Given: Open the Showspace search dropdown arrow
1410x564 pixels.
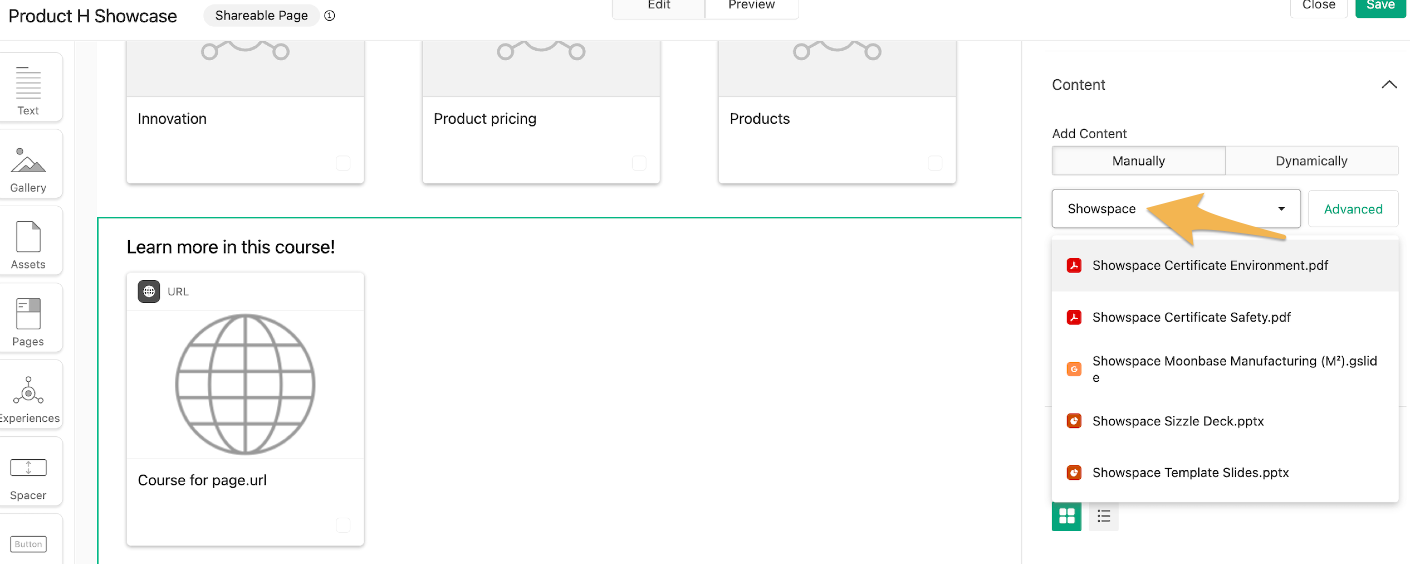Looking at the screenshot, I should tap(1281, 209).
